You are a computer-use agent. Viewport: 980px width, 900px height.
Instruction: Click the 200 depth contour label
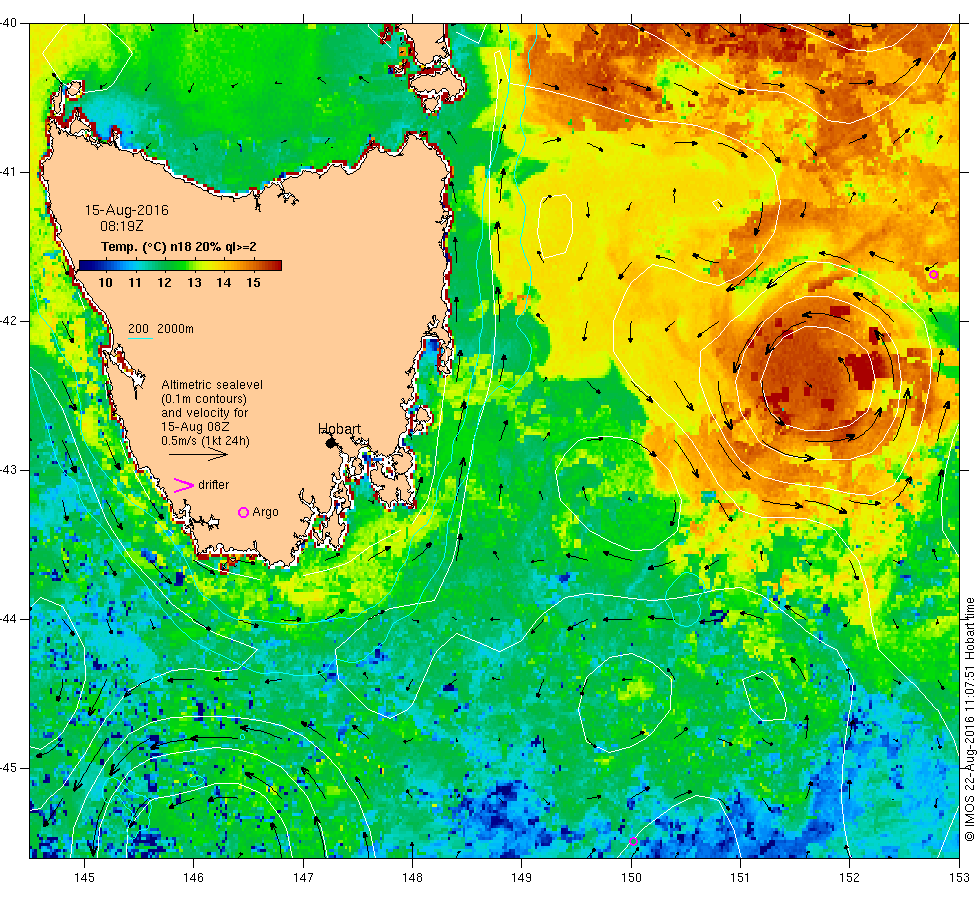click(x=138, y=329)
